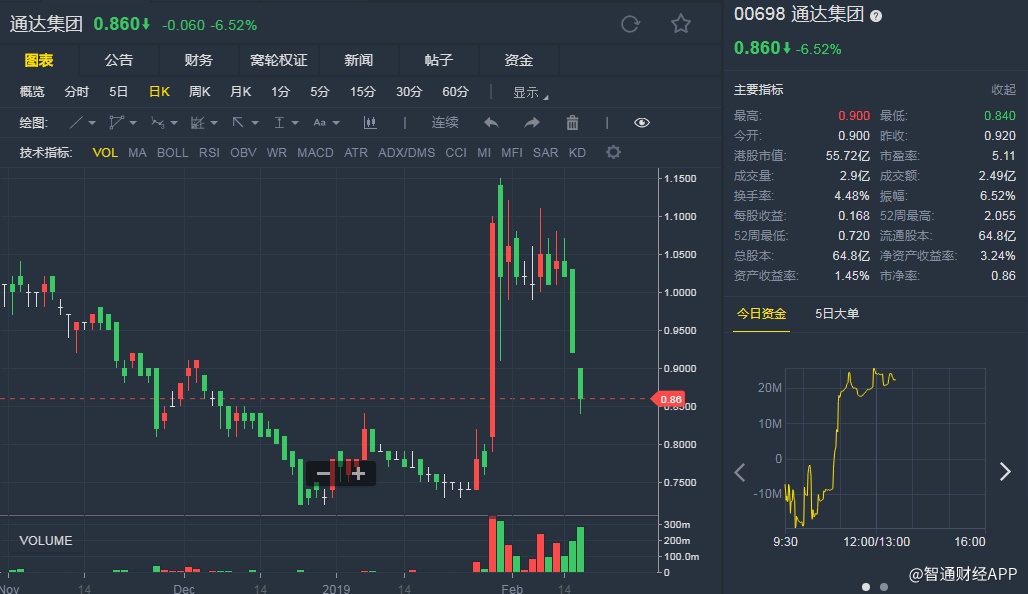Expand the line tool dropdown arrow
The image size is (1028, 594).
[92, 123]
